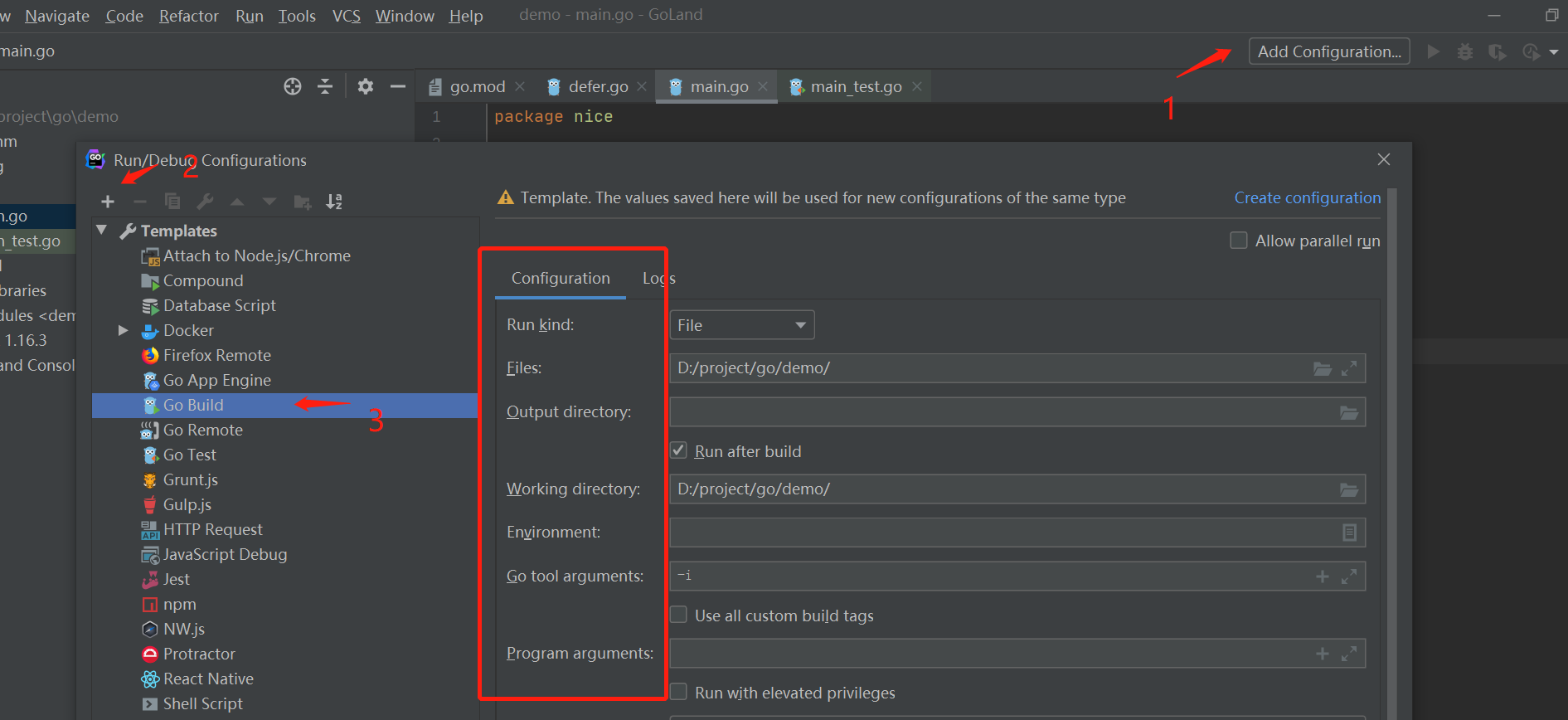The image size is (1568, 720).
Task: Open the Refactor menu
Action: (x=189, y=16)
